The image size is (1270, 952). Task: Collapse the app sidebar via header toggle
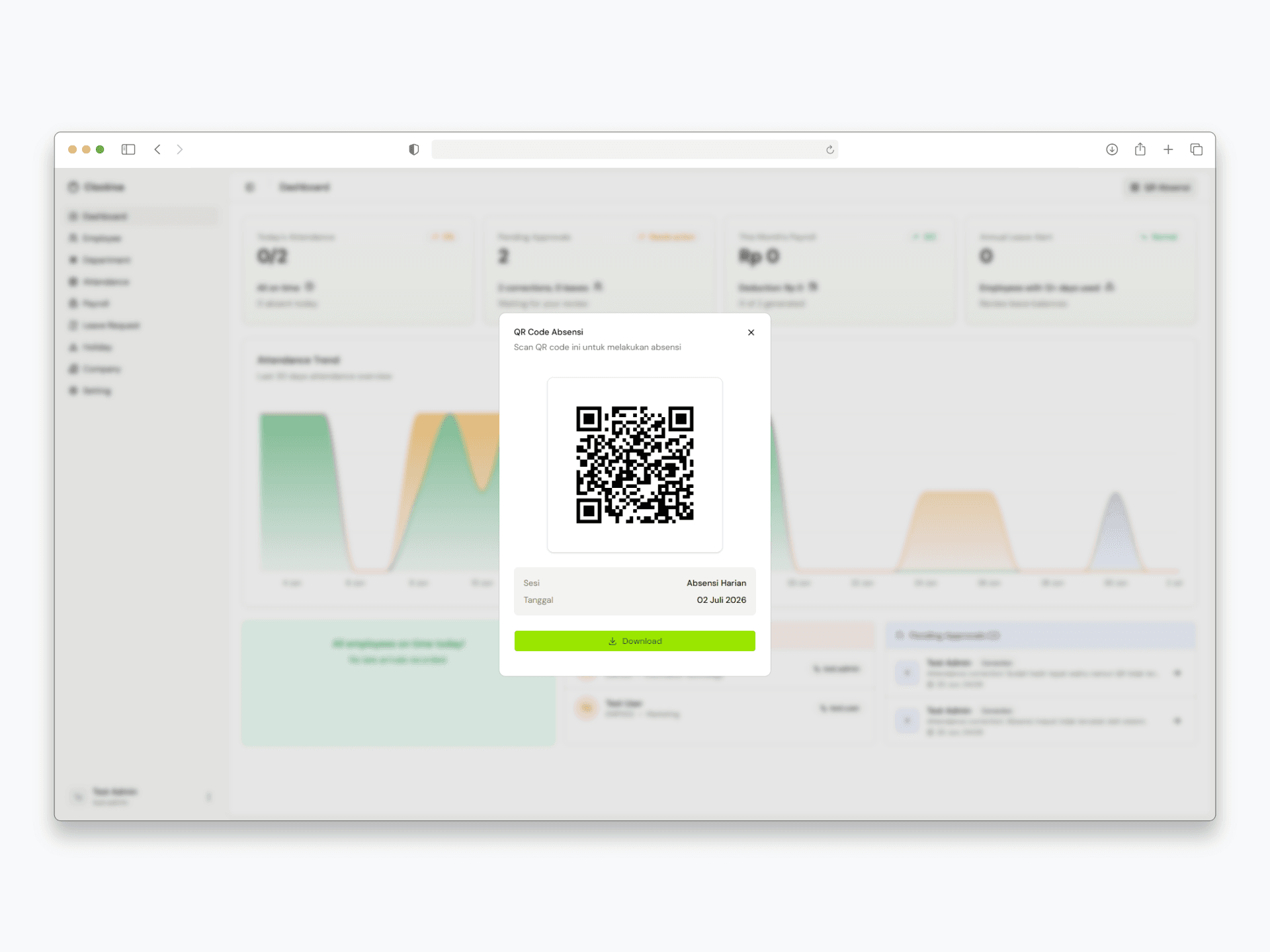click(x=250, y=187)
